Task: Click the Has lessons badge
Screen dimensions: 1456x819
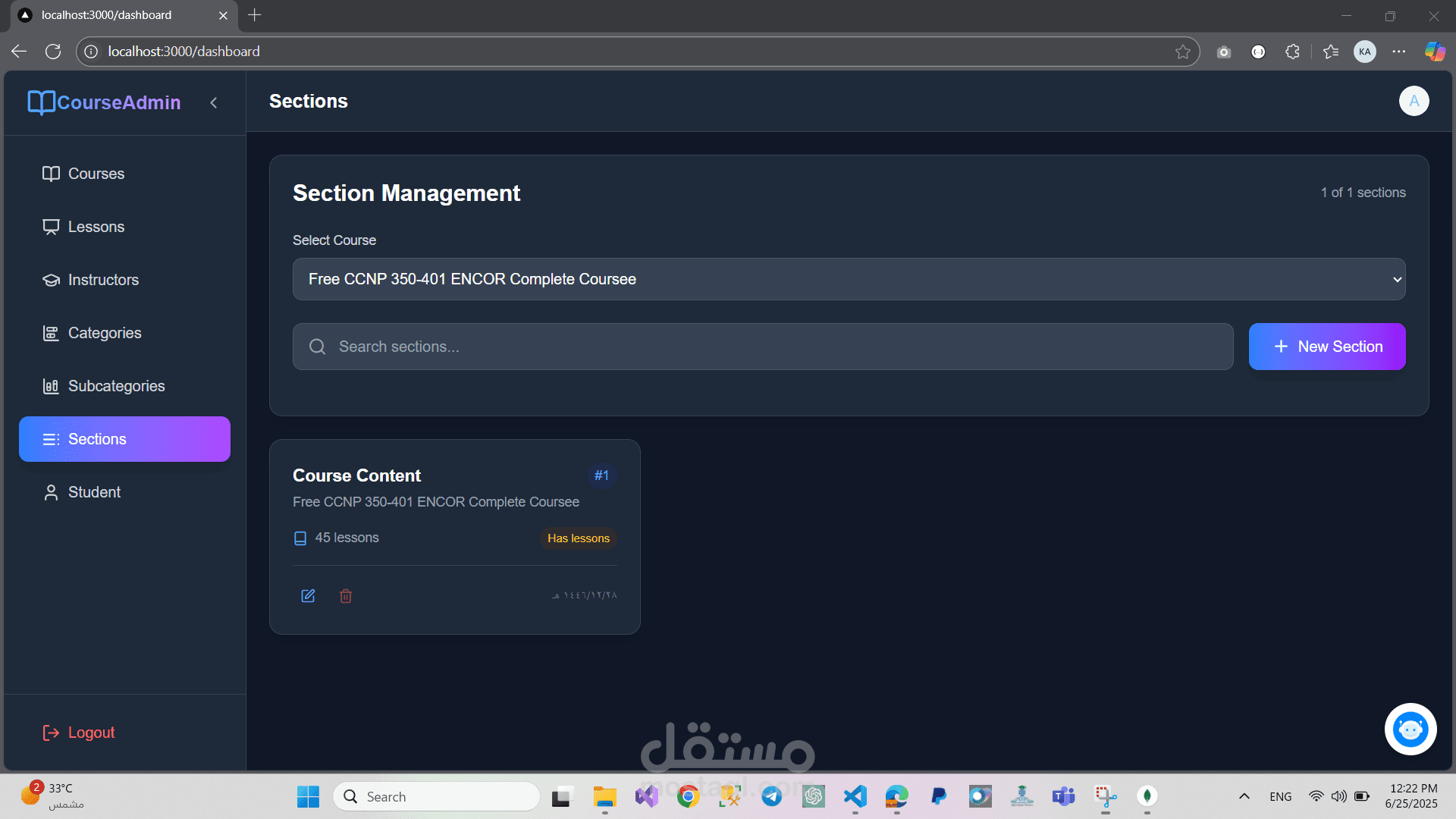Action: click(578, 538)
